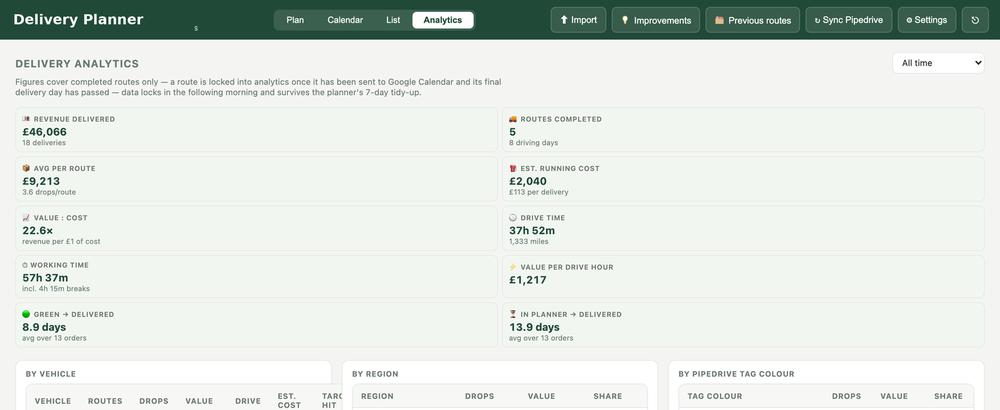Open Settings

pos(927,20)
